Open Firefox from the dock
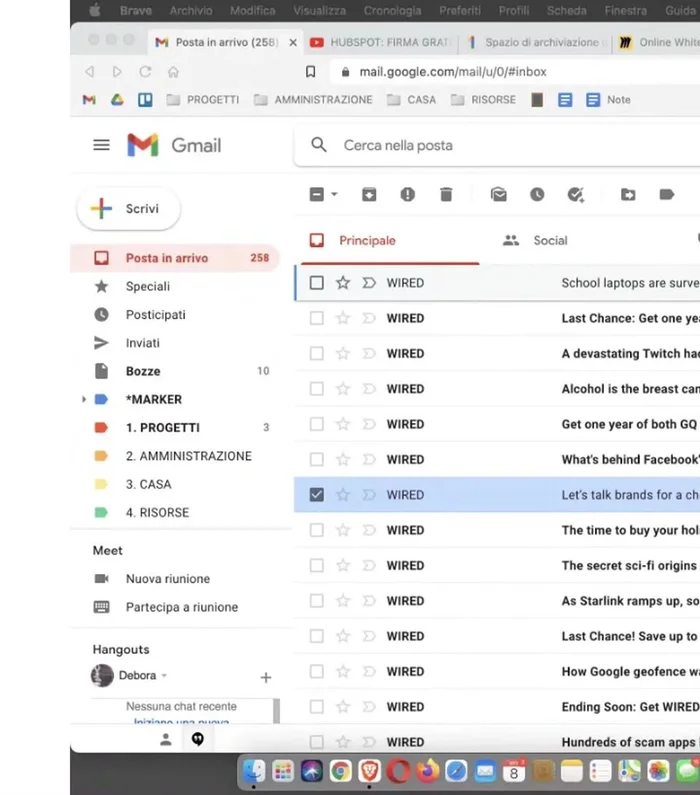This screenshot has height=795, width=700. click(x=428, y=771)
